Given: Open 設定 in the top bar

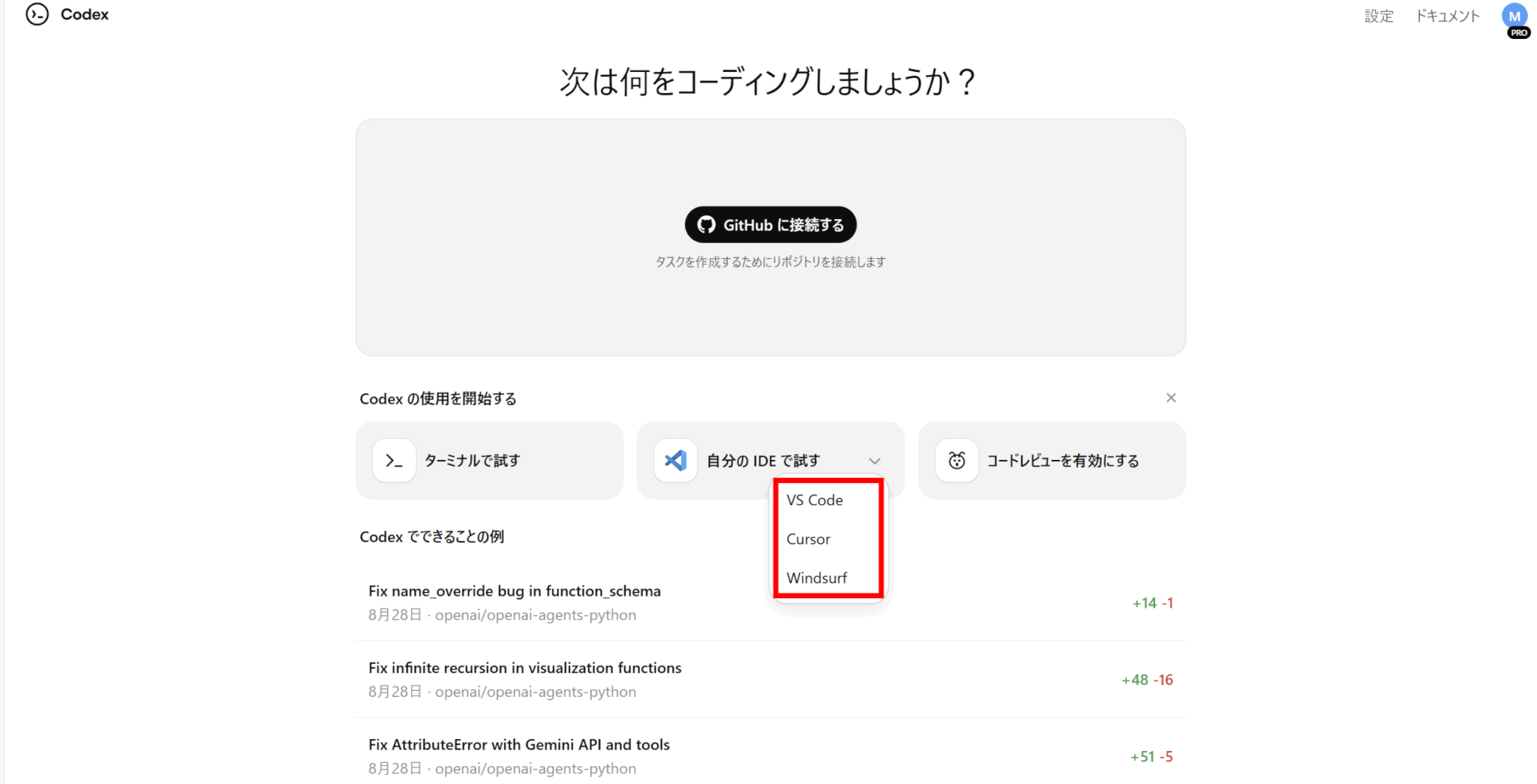Looking at the screenshot, I should click(x=1379, y=16).
